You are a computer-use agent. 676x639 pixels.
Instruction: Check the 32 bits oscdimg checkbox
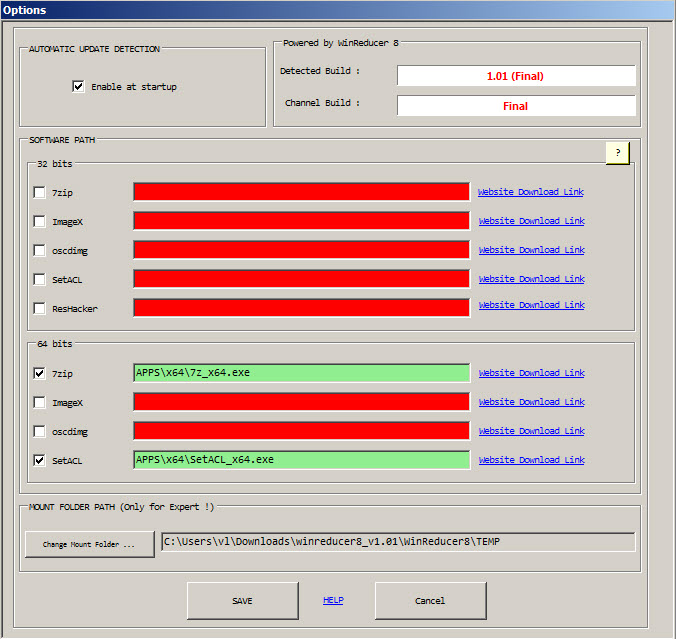coord(39,250)
